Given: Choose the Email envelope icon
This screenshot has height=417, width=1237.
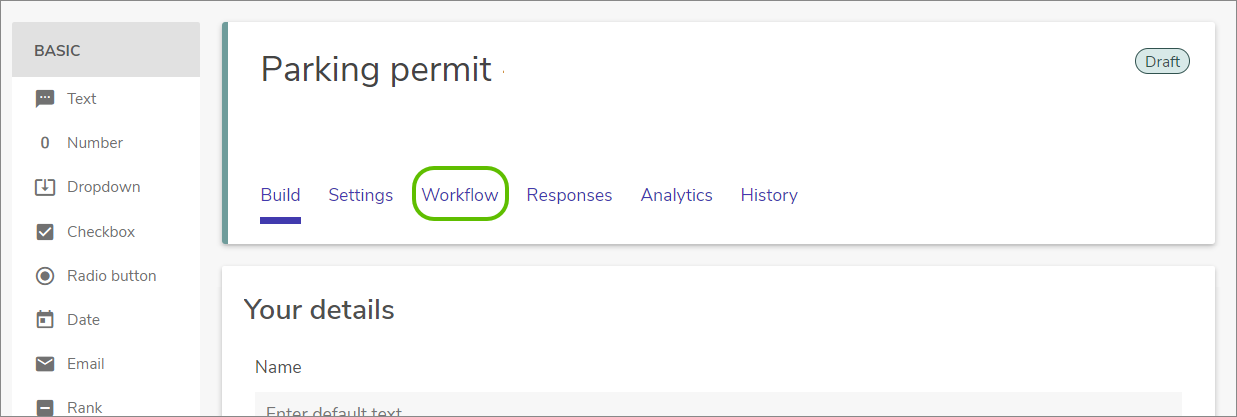Looking at the screenshot, I should tap(44, 364).
